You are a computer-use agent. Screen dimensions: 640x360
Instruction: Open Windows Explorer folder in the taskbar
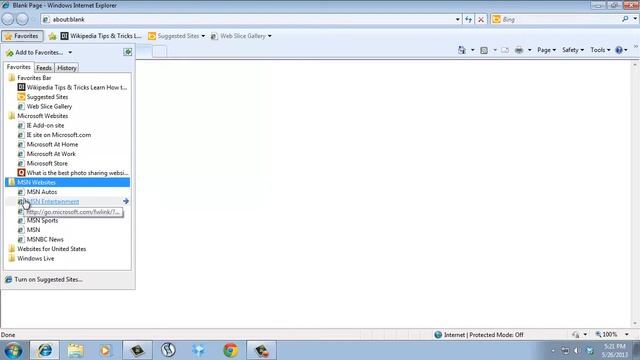(76, 350)
